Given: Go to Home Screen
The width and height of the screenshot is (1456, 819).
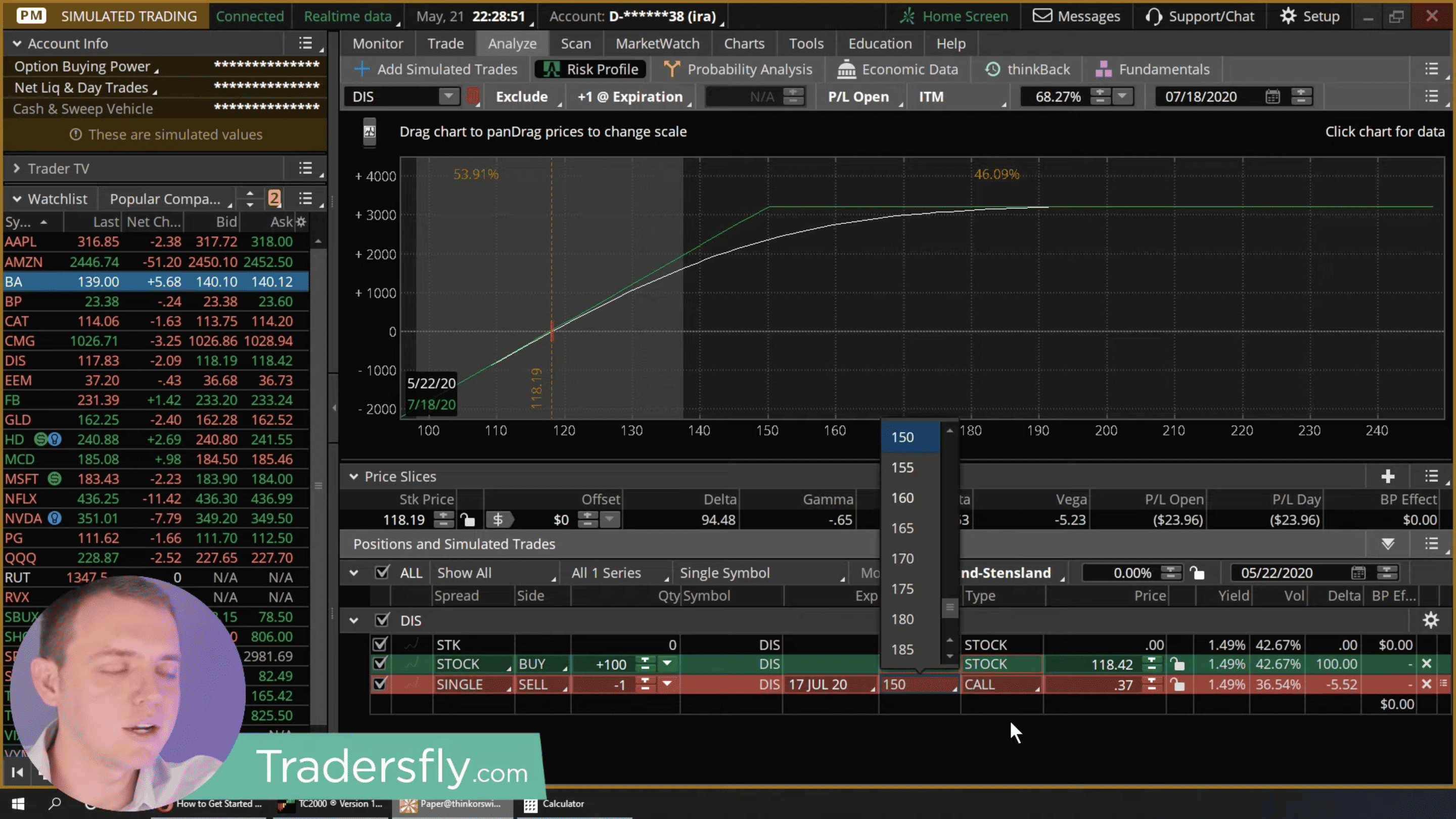Looking at the screenshot, I should (954, 16).
